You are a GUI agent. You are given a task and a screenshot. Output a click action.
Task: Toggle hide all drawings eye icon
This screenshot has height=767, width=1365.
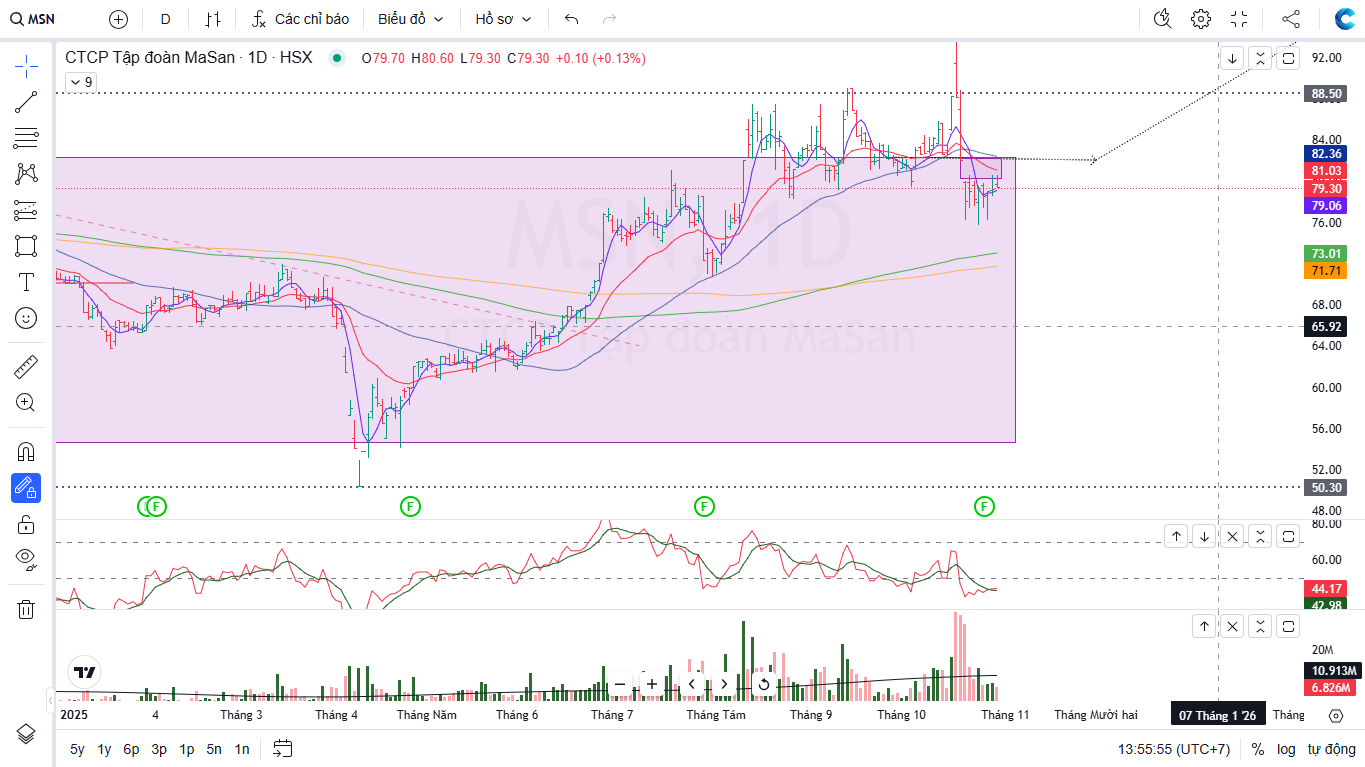pyautogui.click(x=26, y=558)
